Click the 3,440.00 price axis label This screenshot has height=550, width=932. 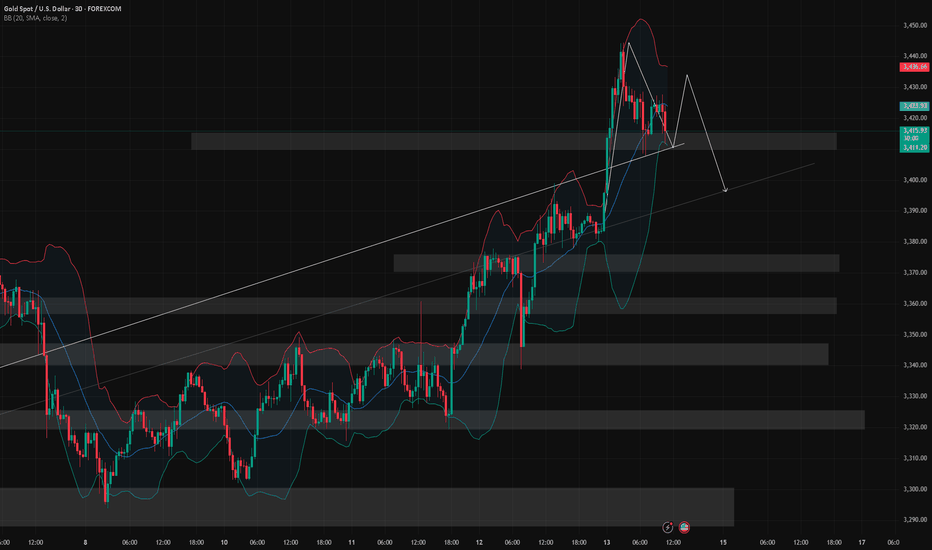coord(915,56)
